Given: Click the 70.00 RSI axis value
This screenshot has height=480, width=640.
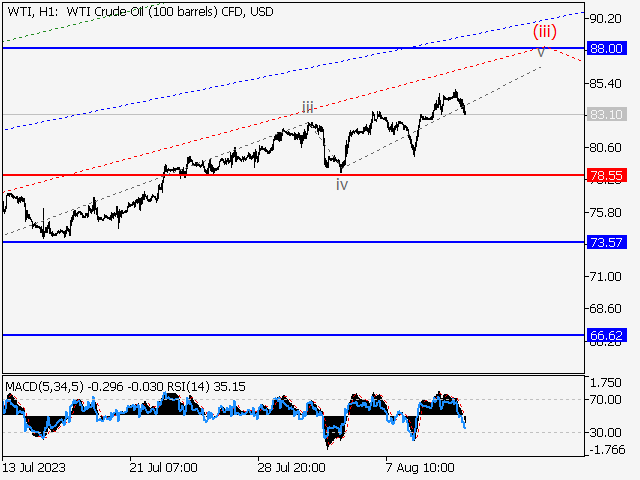Looking at the screenshot, I should click(606, 400).
